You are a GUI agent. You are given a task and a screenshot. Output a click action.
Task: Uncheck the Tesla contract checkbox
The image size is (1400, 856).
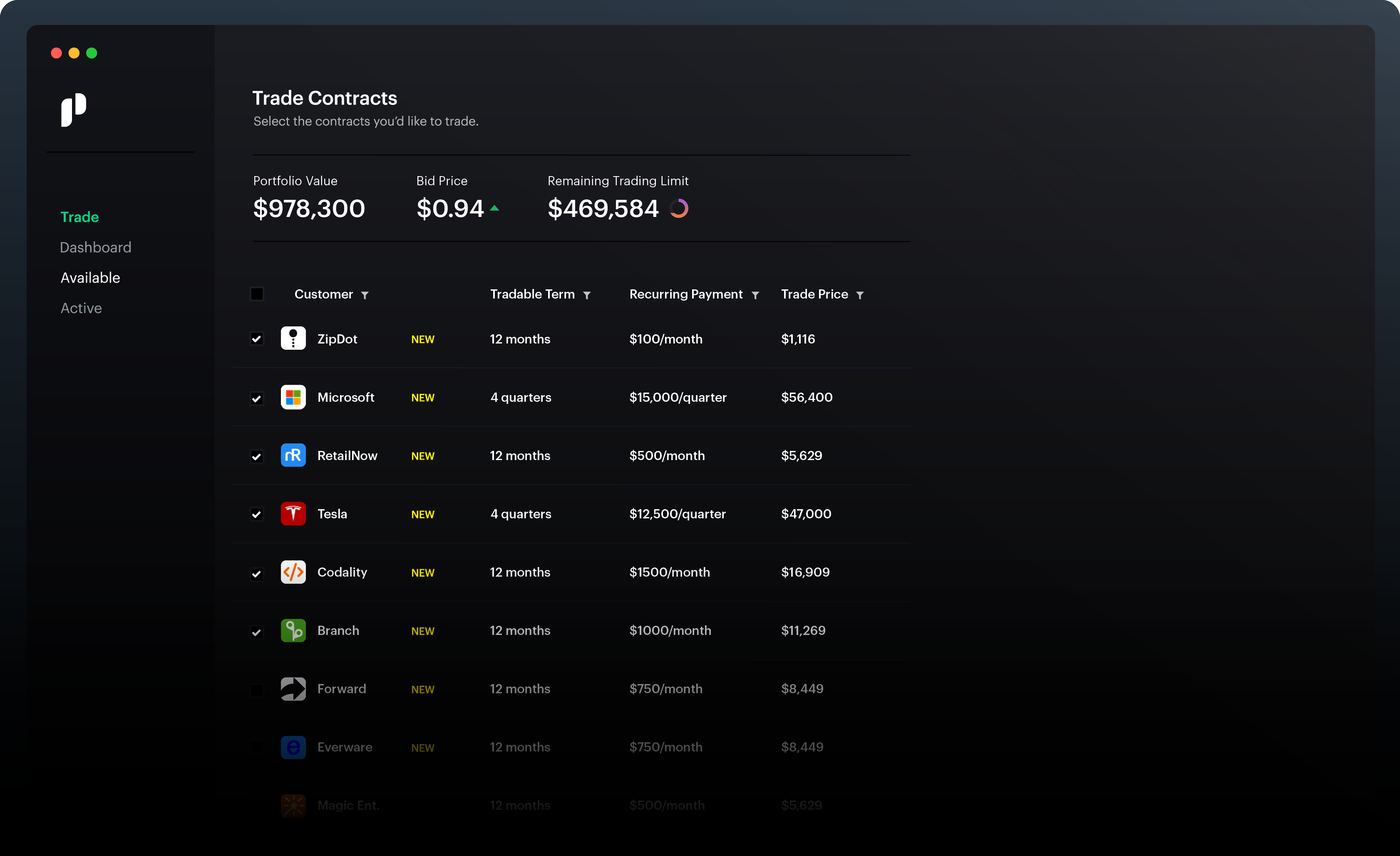pyautogui.click(x=257, y=515)
